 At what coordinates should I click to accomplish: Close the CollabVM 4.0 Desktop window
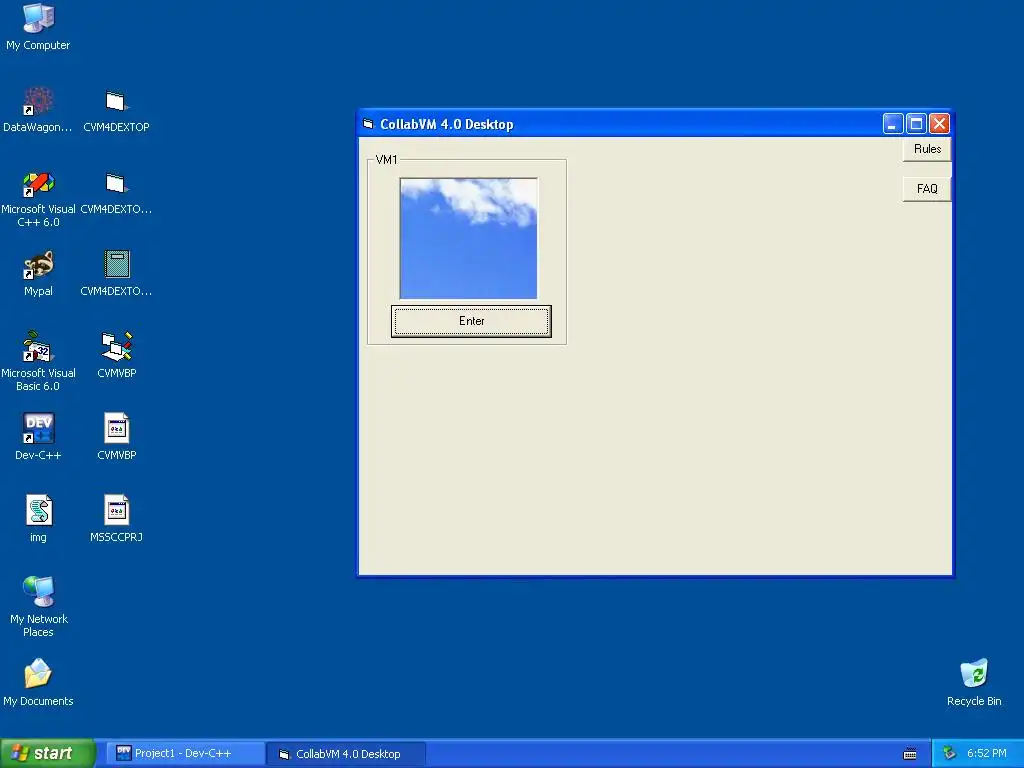click(939, 123)
